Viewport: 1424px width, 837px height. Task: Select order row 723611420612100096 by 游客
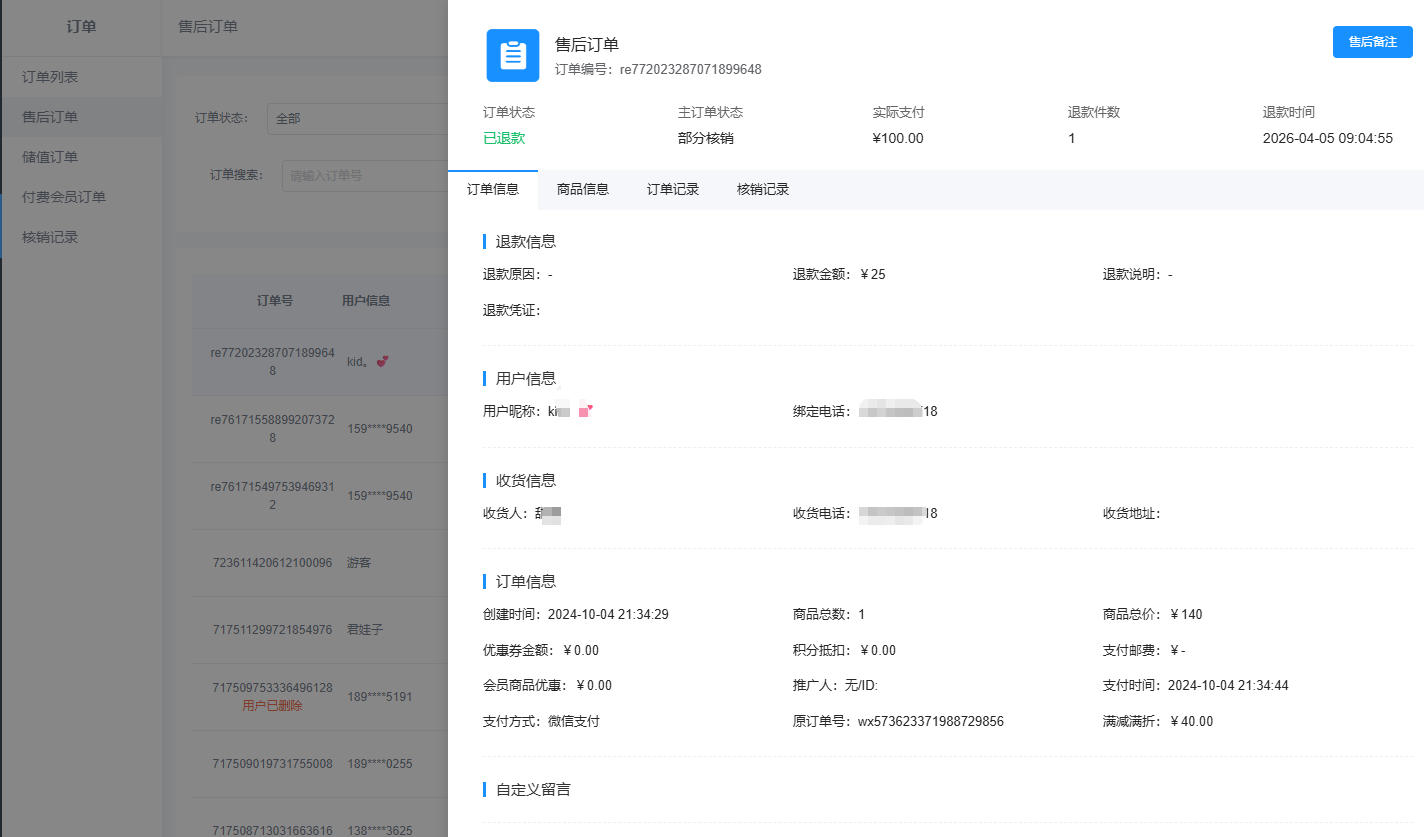tap(272, 563)
